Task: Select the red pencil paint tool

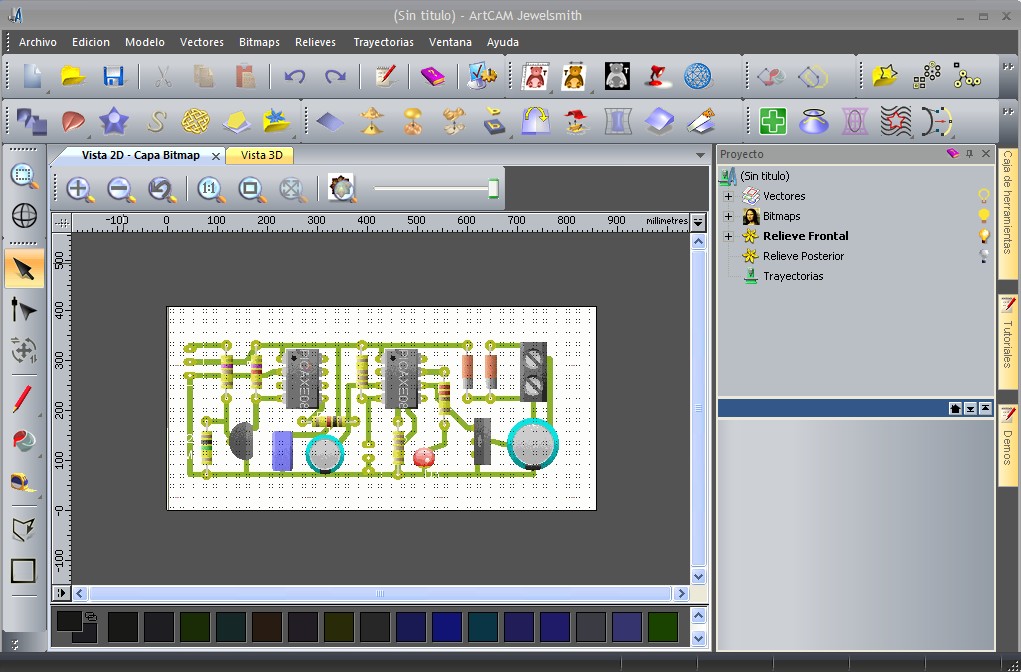Action: [22, 399]
